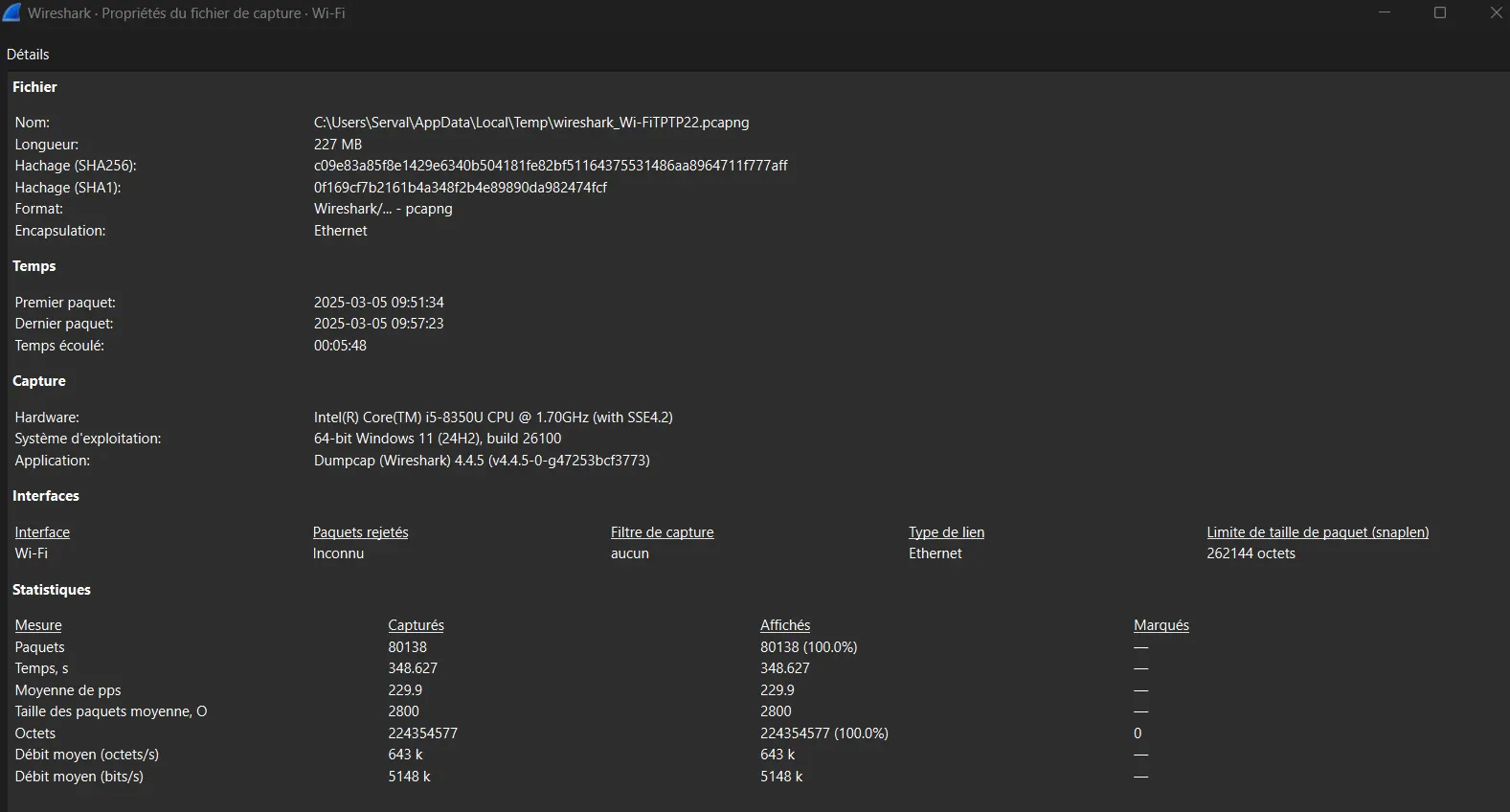
Task: Click the Statistiques section heading
Action: [x=52, y=590]
